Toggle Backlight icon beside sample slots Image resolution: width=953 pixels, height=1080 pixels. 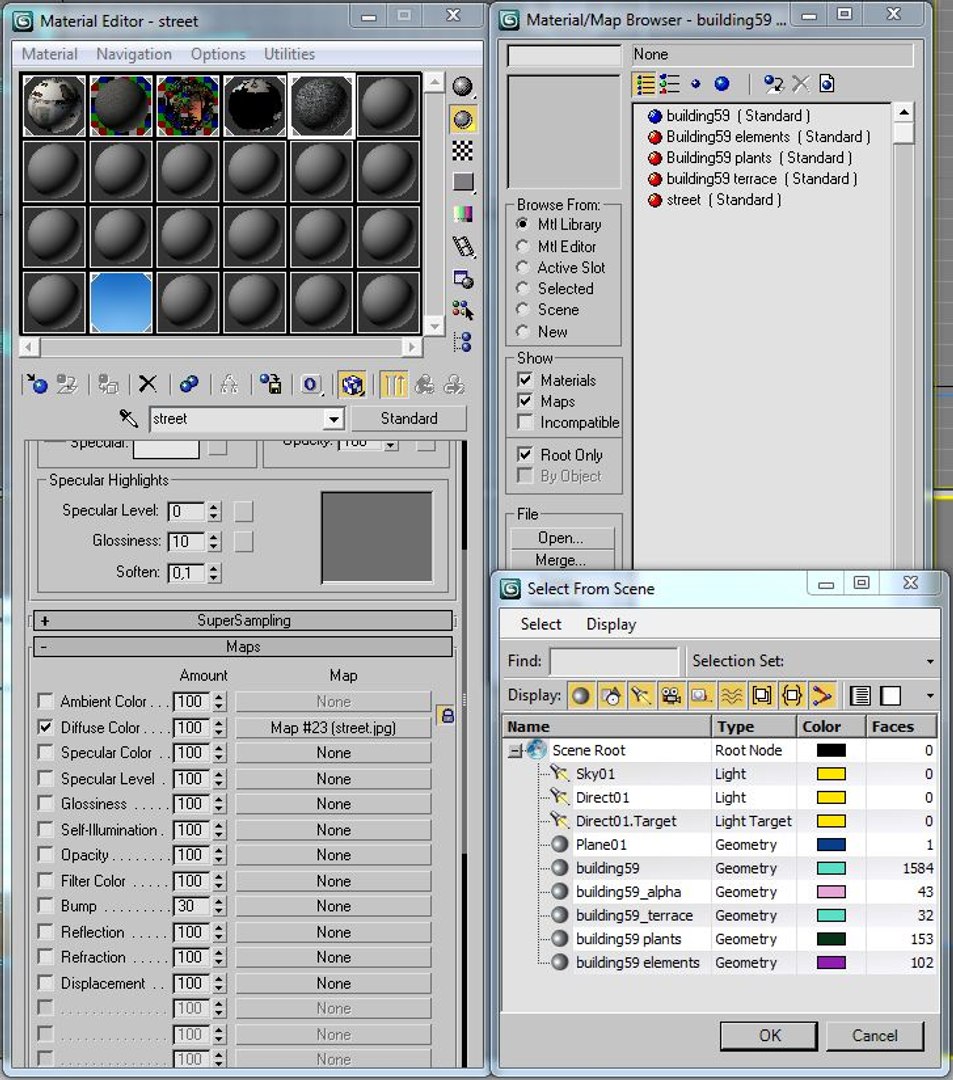[x=463, y=119]
